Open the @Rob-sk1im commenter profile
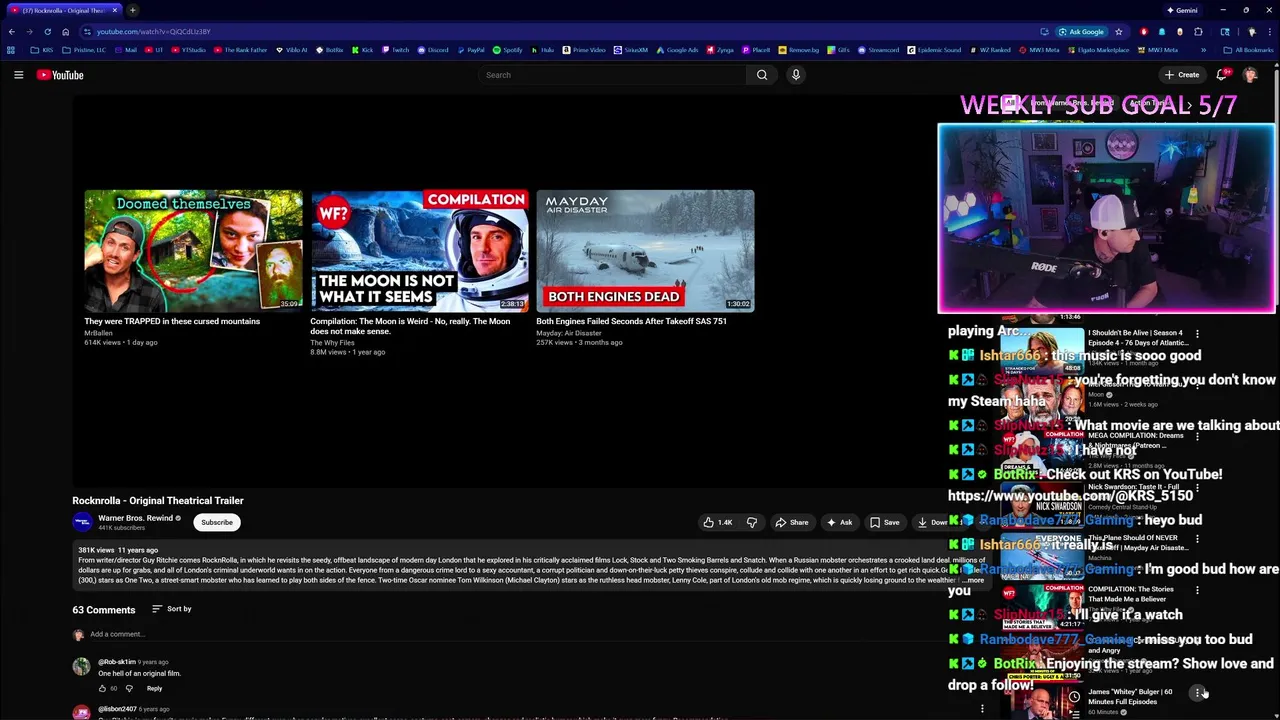The image size is (1280, 720). [116, 662]
